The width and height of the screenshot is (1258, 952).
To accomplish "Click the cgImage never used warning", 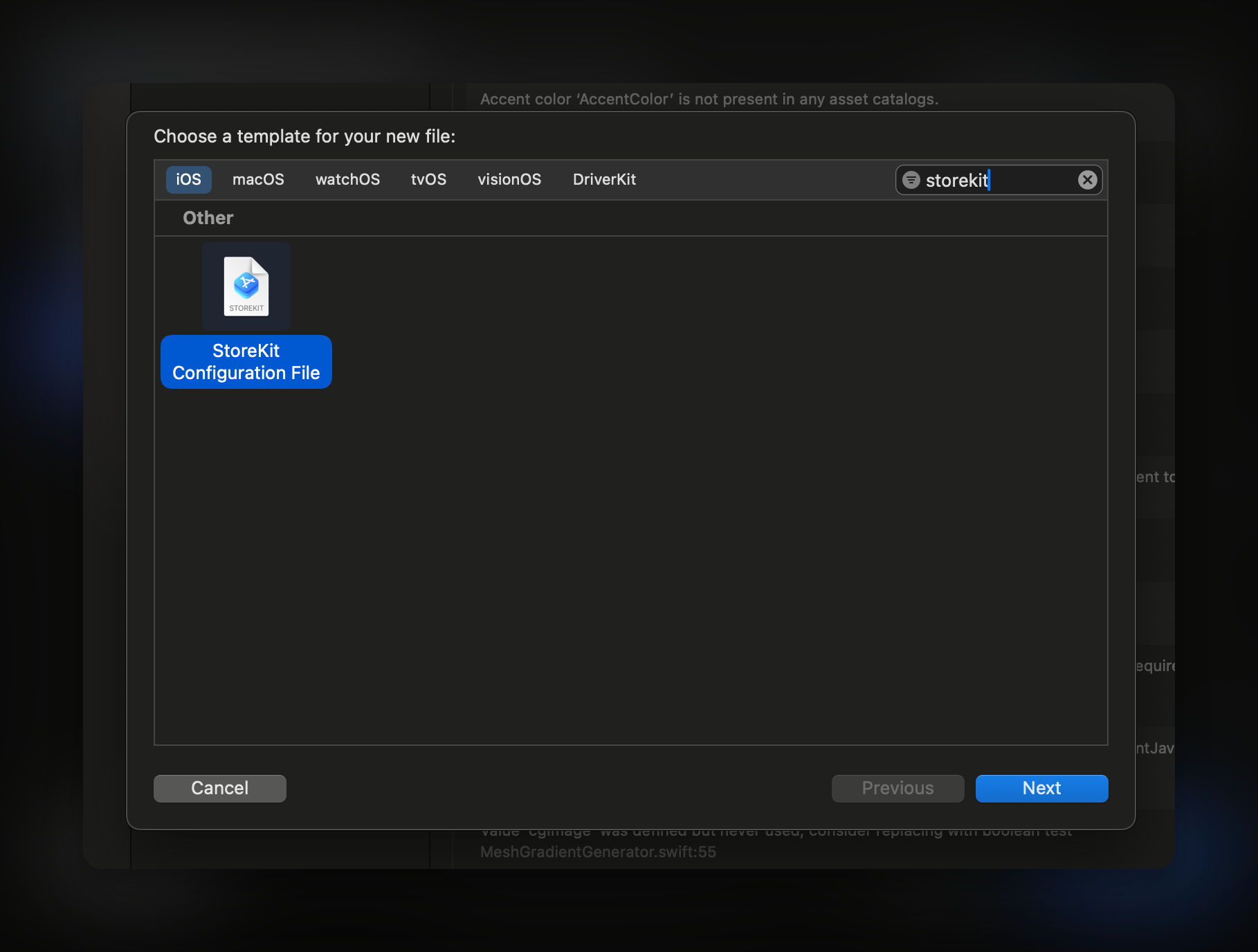I will pyautogui.click(x=775, y=833).
